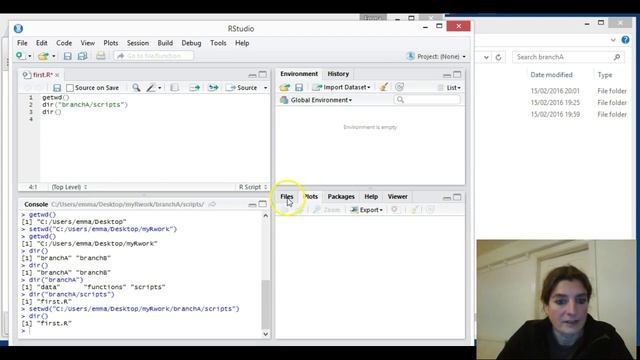Viewport: 640px width, 360px height.
Task: Click the Save All documents icon
Action: click(82, 56)
